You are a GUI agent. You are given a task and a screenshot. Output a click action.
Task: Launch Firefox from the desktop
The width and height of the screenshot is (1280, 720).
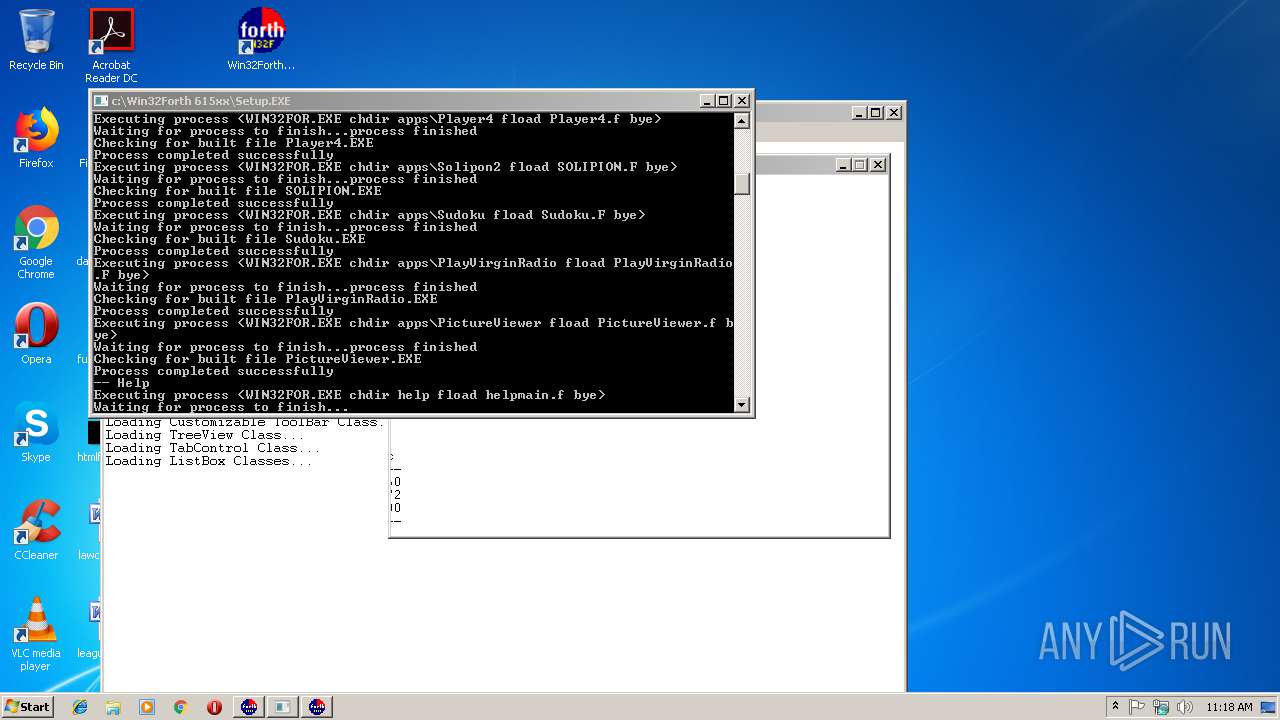point(36,139)
